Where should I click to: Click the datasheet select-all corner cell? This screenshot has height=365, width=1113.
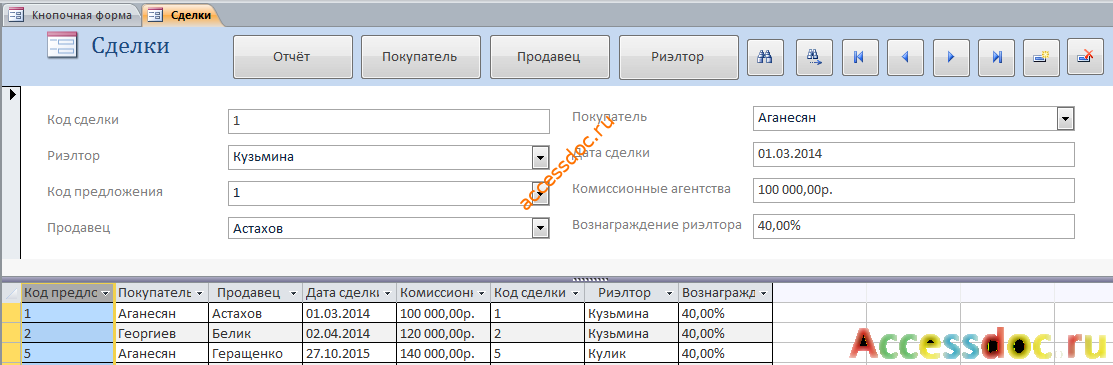(x=12, y=293)
